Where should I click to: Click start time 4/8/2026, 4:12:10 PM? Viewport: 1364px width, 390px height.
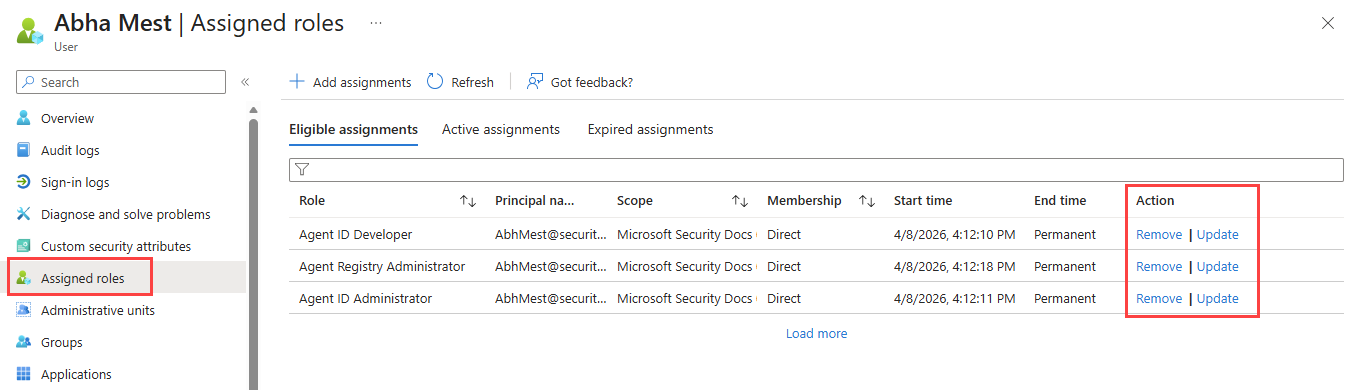[x=954, y=235]
